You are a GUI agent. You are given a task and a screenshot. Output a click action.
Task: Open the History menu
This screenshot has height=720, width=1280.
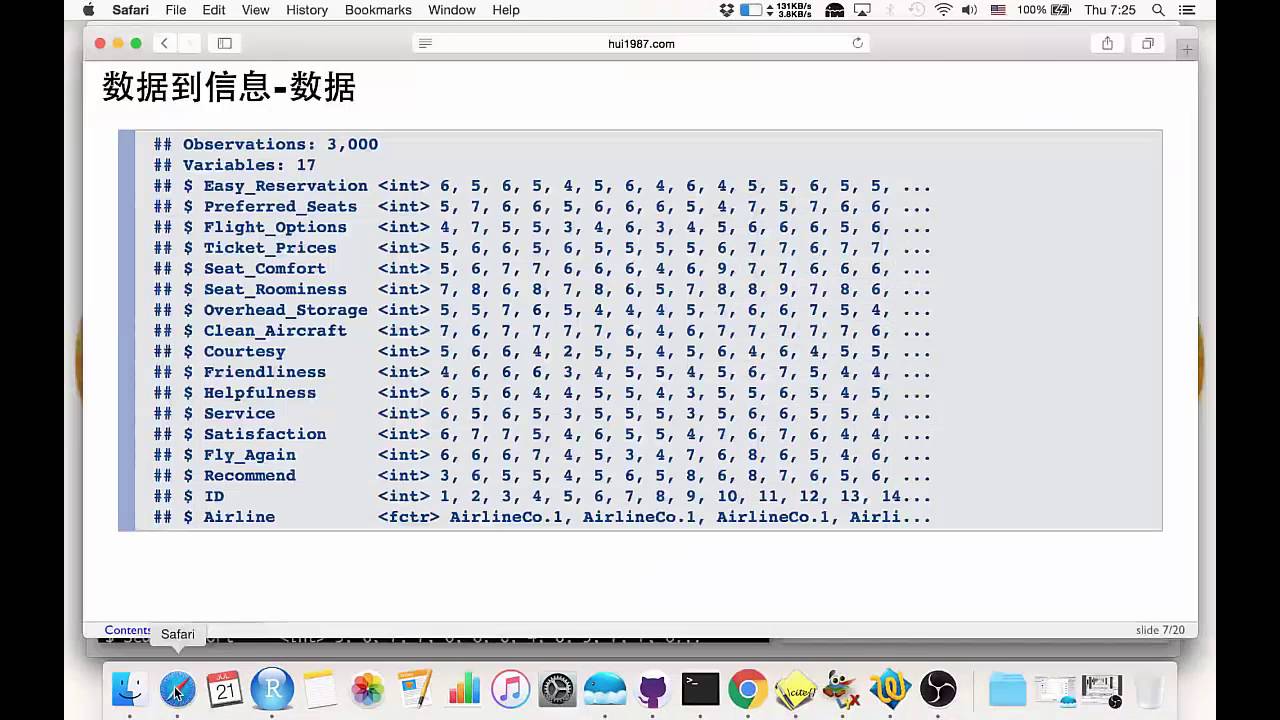click(x=307, y=10)
